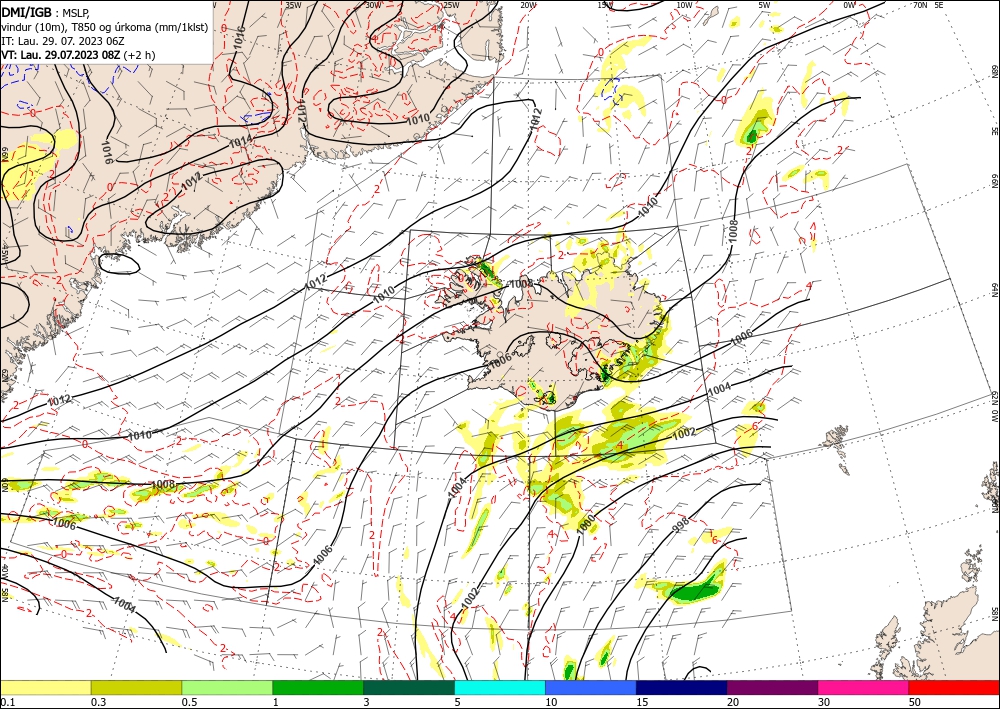Screen dimensions: 1000x709
Task: Click the 1000 isobar label
Action: pyautogui.click(x=586, y=524)
